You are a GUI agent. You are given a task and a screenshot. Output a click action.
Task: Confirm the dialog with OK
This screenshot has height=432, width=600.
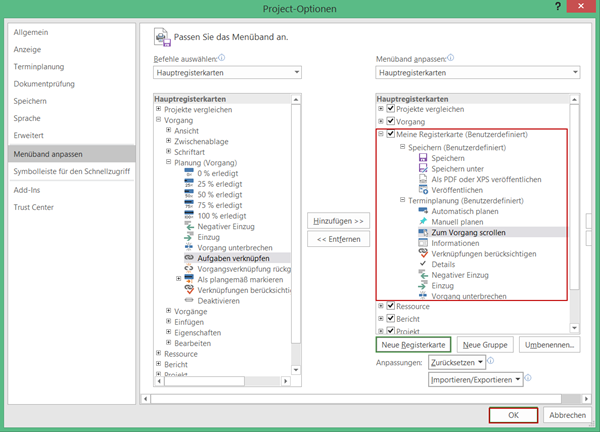point(513,415)
